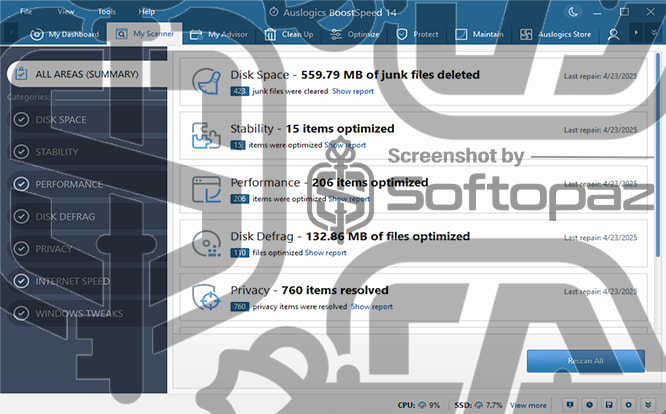Click the Performance window icon
Image resolution: width=666 pixels, height=414 pixels.
pyautogui.click(x=206, y=189)
